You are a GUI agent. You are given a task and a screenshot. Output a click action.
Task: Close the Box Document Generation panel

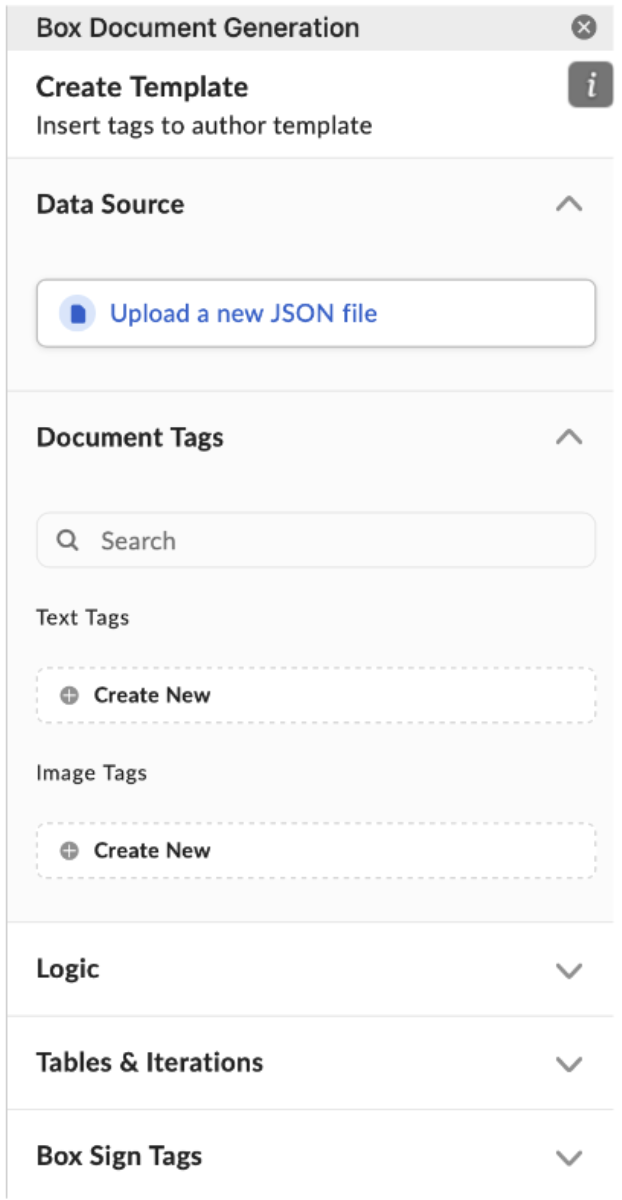tap(584, 28)
